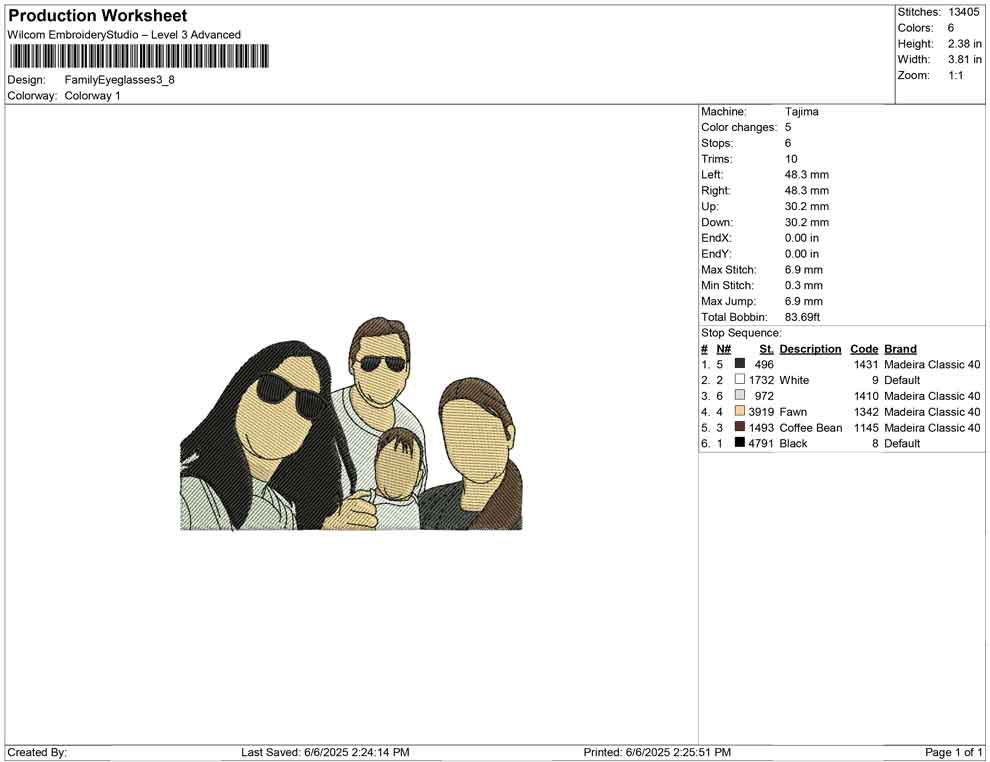
Task: Click the Fawn color swatch
Action: click(x=739, y=411)
